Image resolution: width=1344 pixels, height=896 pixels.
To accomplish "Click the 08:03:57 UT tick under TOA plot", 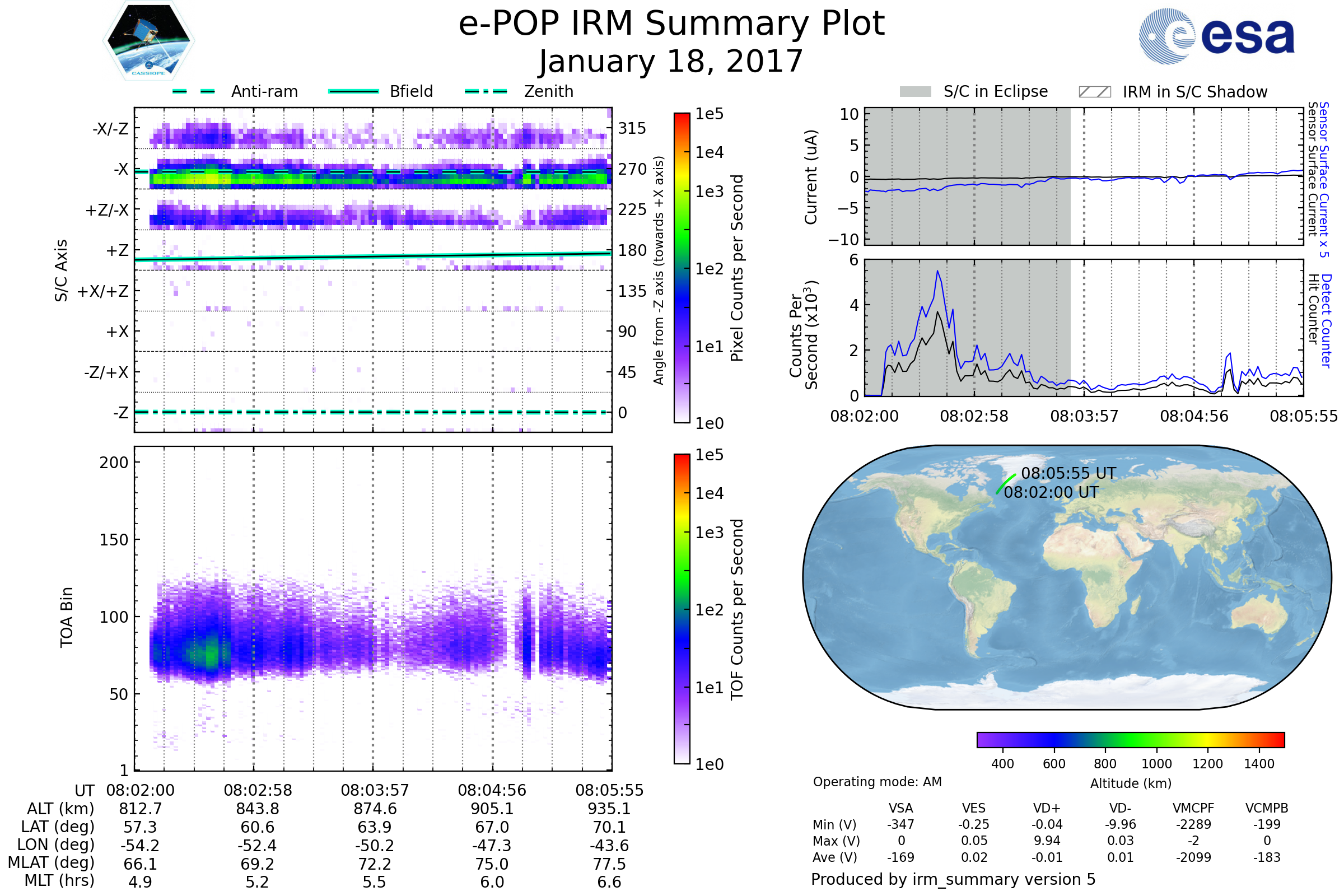I will point(375,790).
